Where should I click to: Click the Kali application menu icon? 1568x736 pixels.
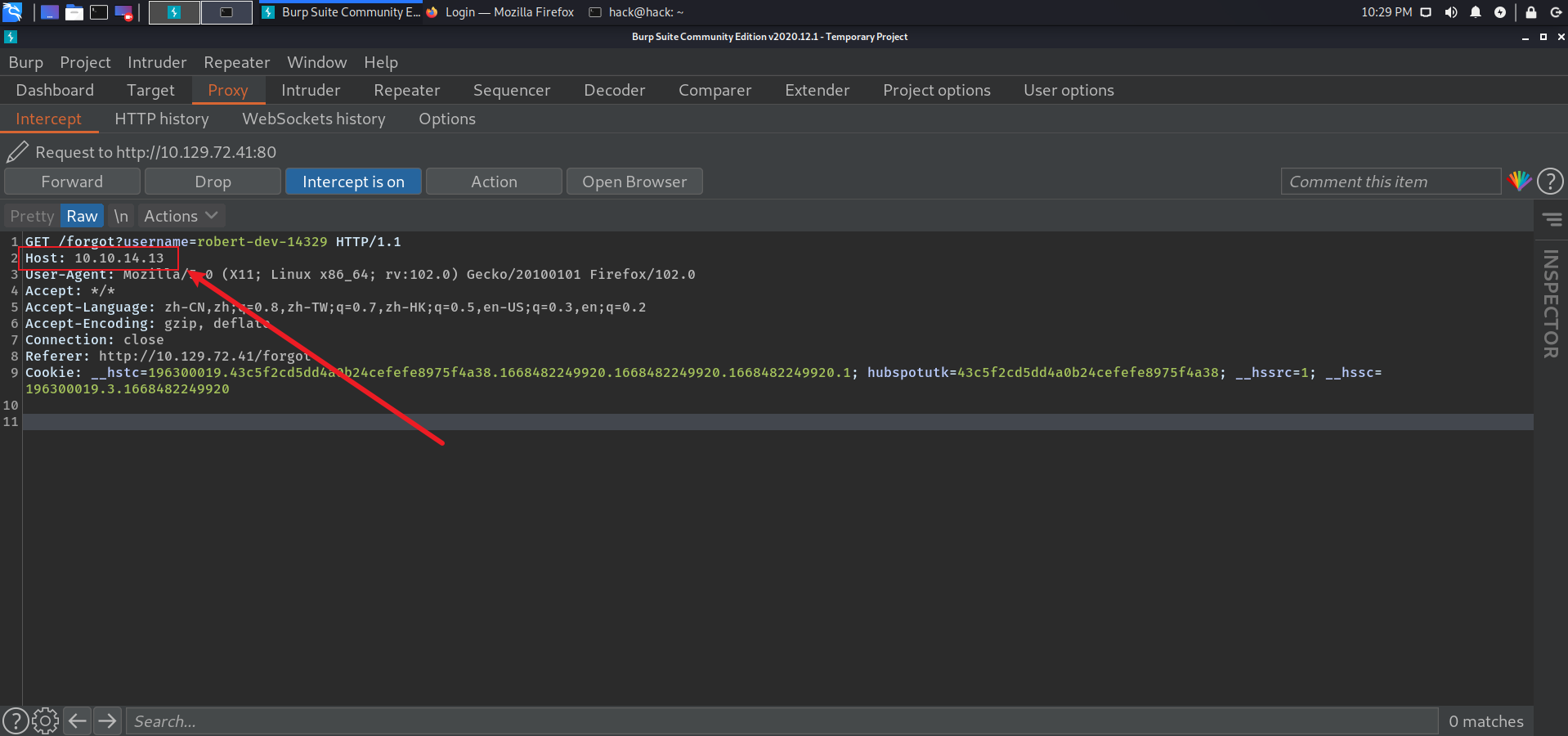coord(12,12)
